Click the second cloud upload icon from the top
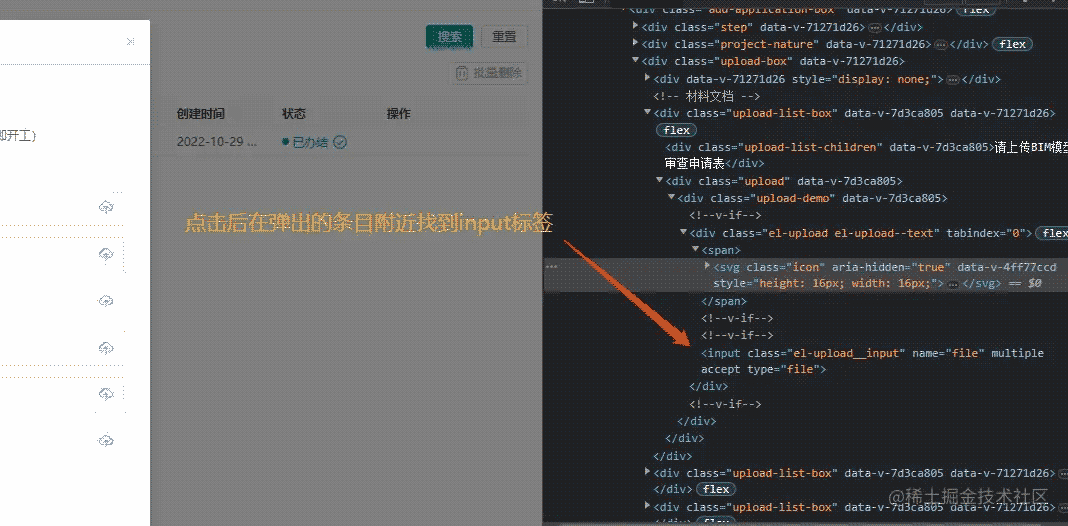1068x526 pixels. [106, 254]
